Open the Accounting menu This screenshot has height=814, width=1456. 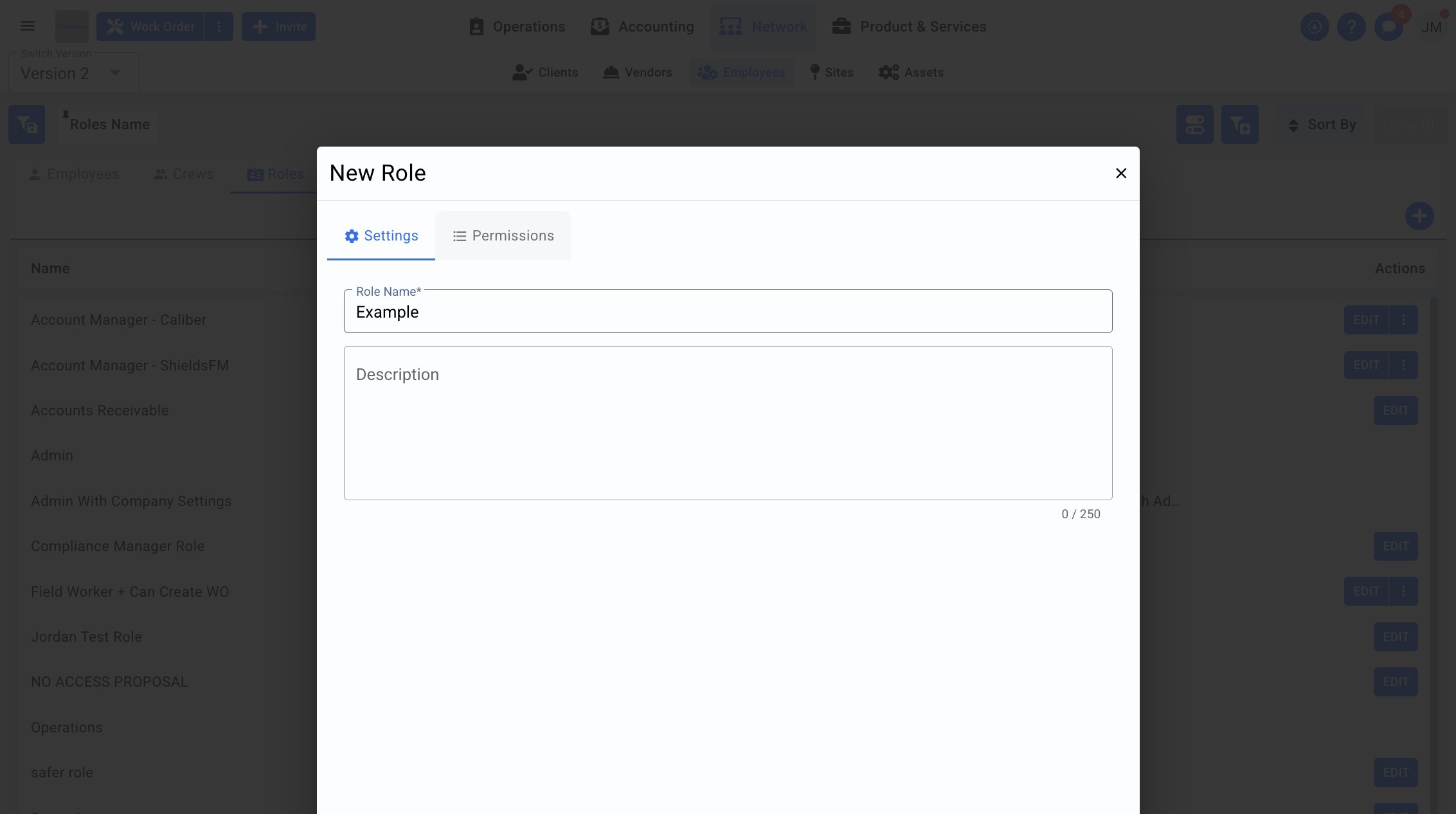(642, 26)
